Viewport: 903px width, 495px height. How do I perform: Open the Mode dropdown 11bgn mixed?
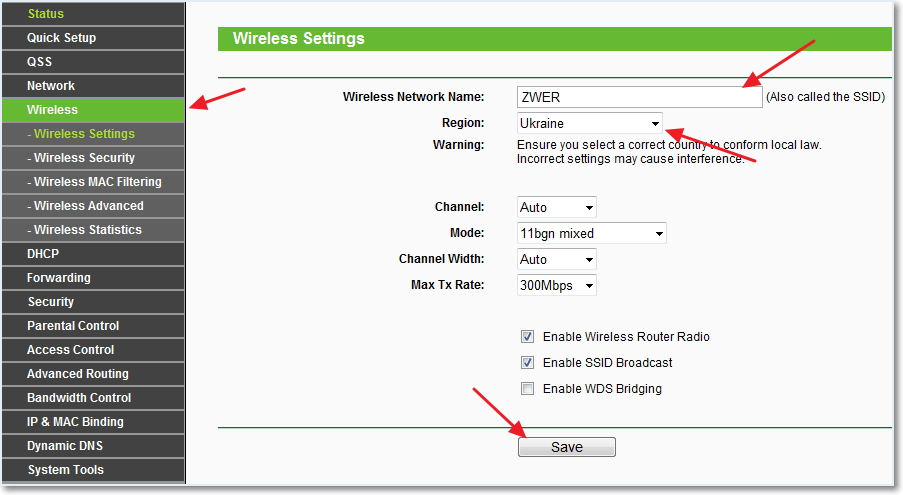point(591,233)
